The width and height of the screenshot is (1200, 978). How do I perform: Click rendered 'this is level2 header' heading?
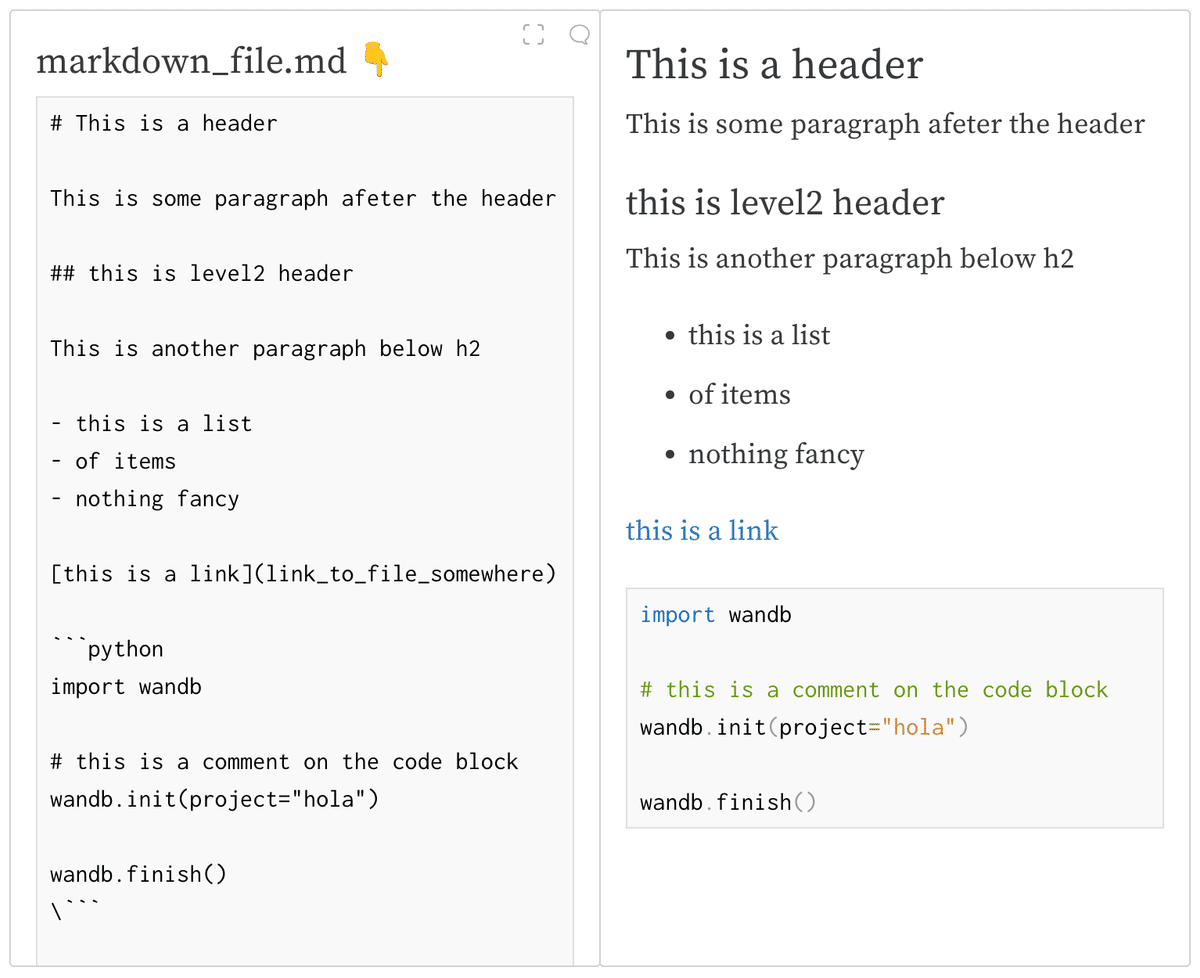point(785,203)
